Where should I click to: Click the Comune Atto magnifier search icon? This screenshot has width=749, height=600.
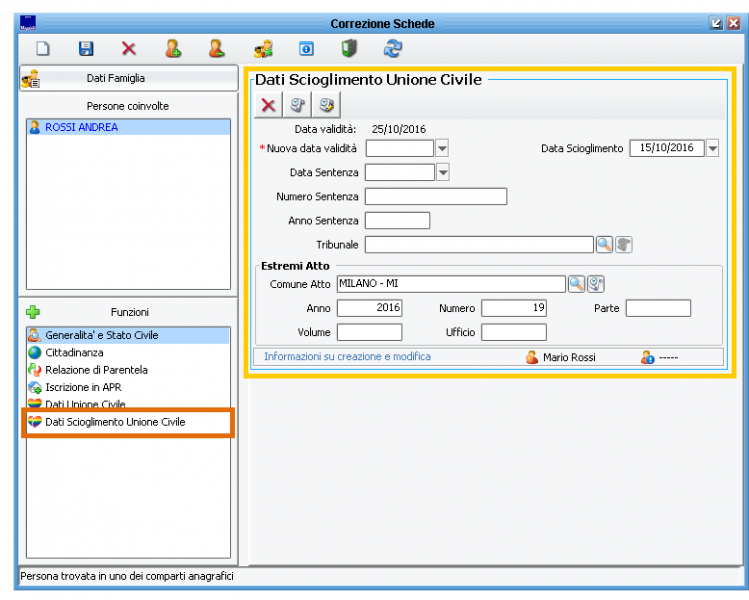click(576, 284)
